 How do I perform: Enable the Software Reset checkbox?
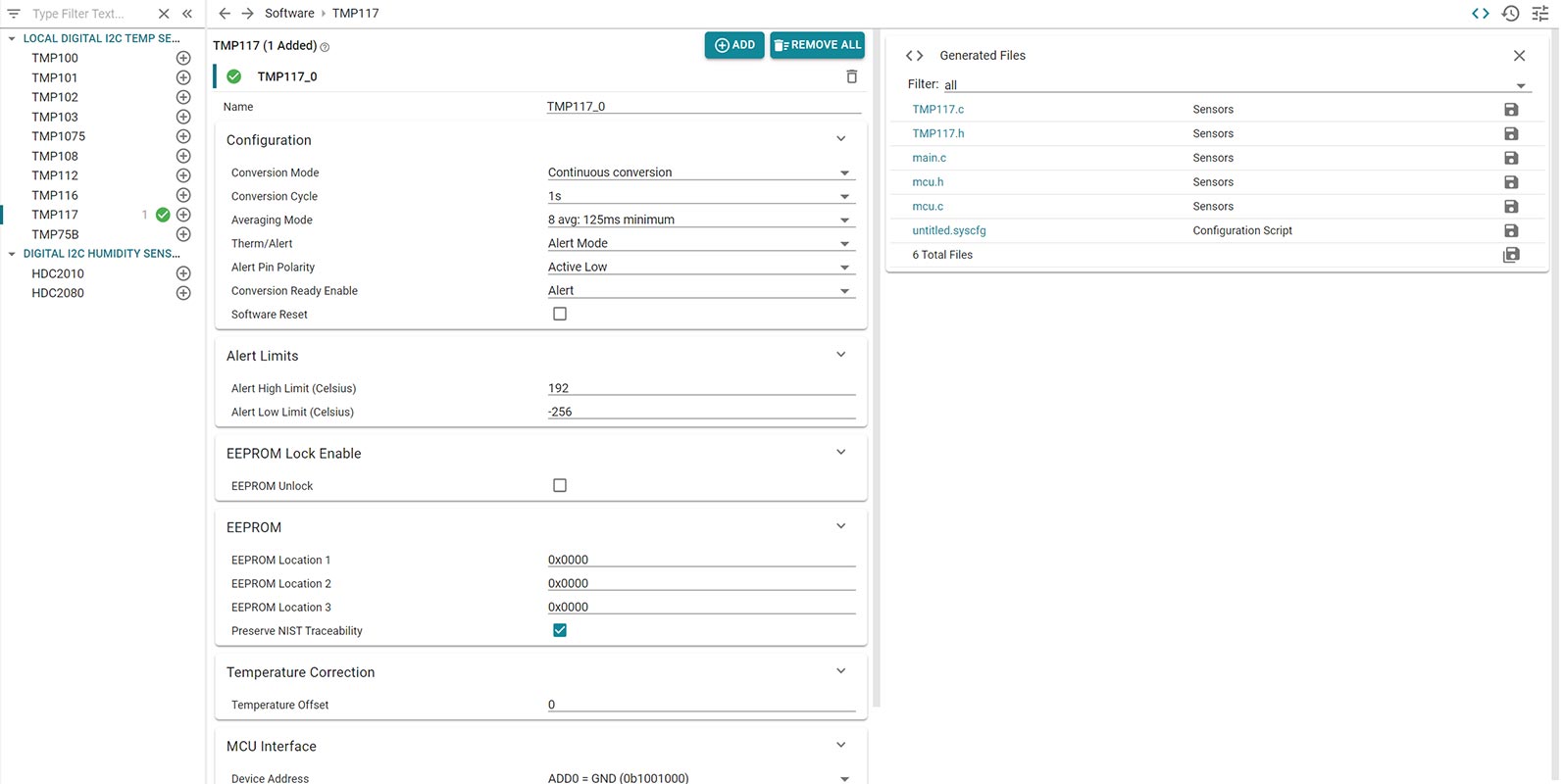[x=560, y=315]
